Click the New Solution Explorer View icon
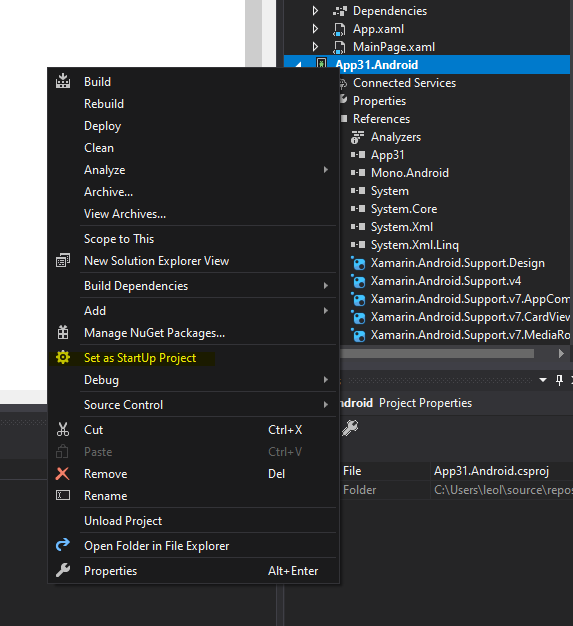This screenshot has height=626, width=573. [x=63, y=260]
